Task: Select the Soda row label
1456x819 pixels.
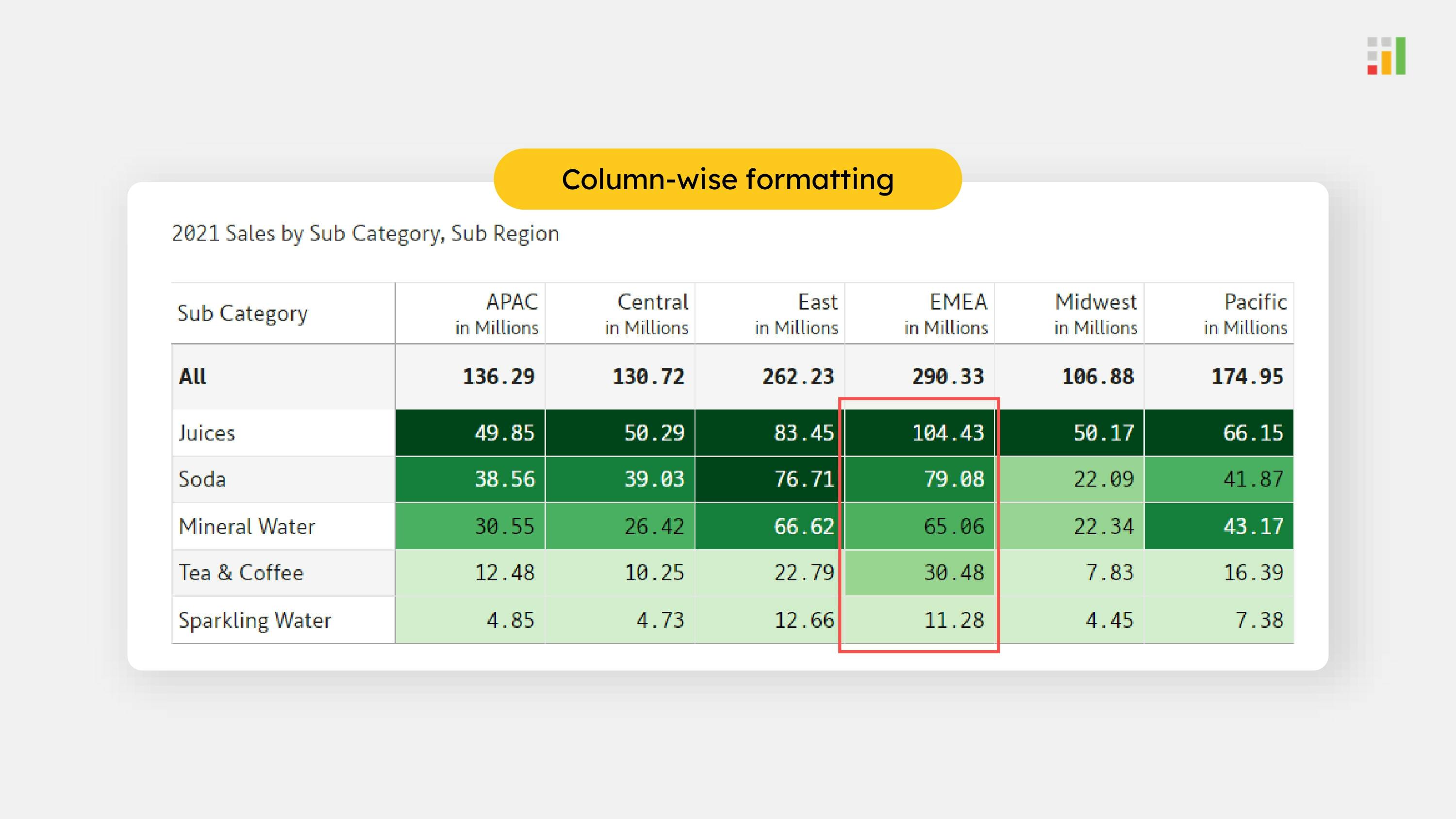Action: tap(202, 479)
